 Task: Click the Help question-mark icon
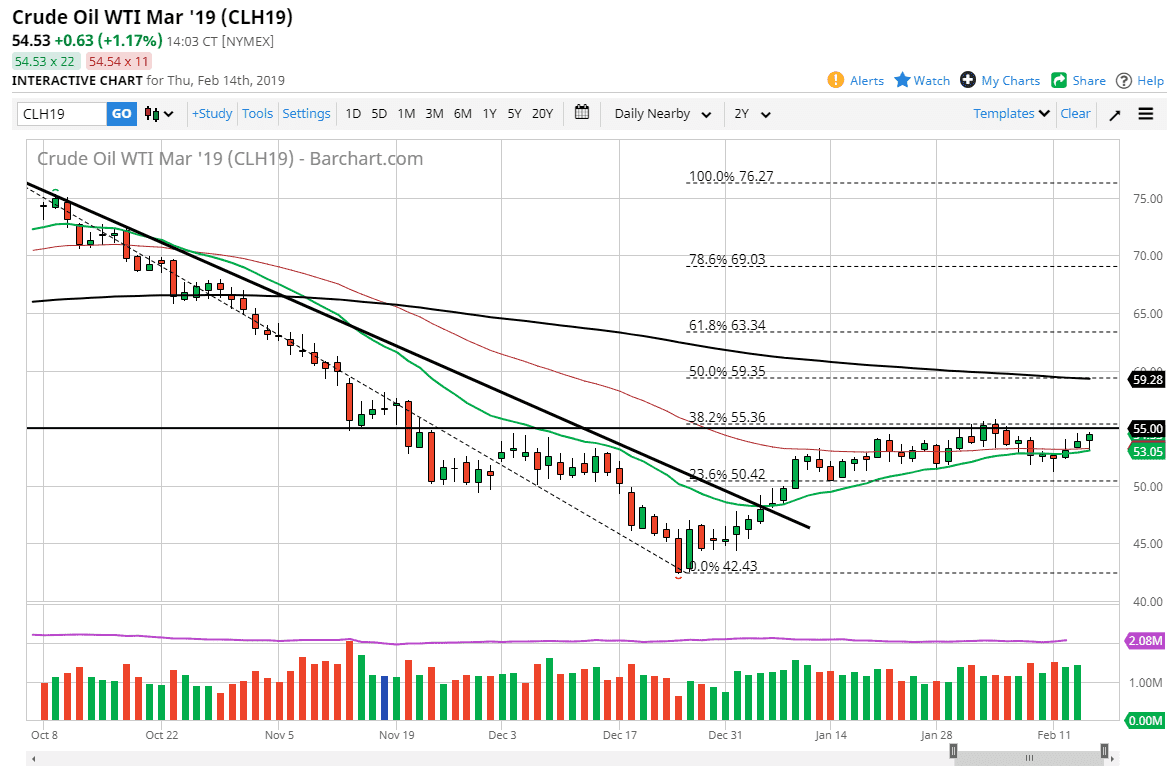1124,80
